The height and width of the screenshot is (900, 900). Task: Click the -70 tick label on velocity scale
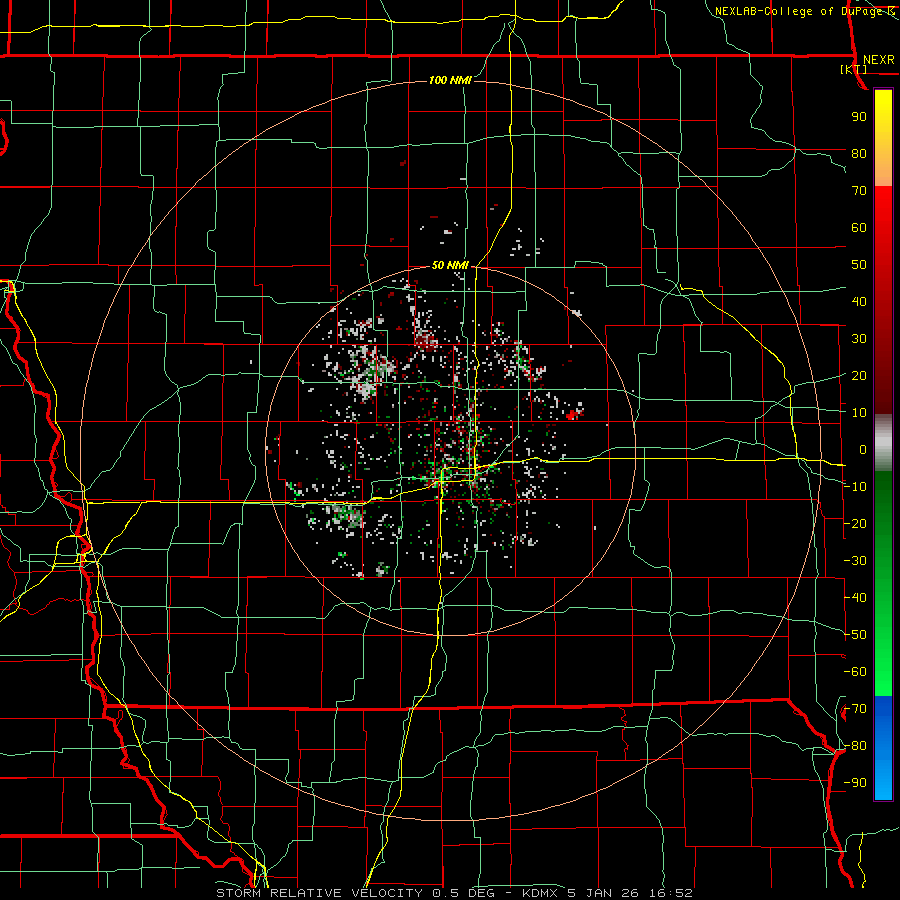click(855, 709)
